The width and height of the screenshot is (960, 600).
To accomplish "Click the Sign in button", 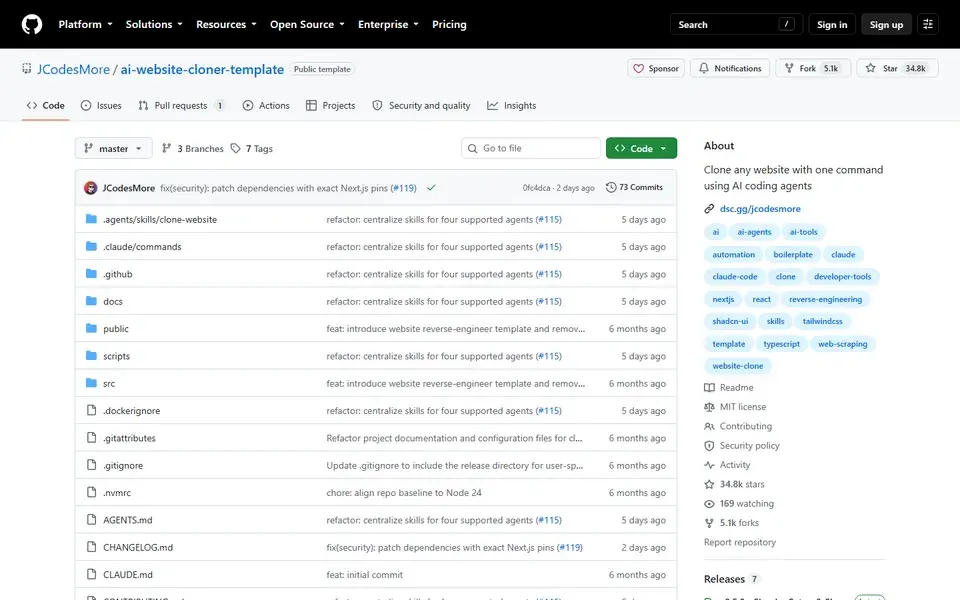I will click(x=832, y=24).
